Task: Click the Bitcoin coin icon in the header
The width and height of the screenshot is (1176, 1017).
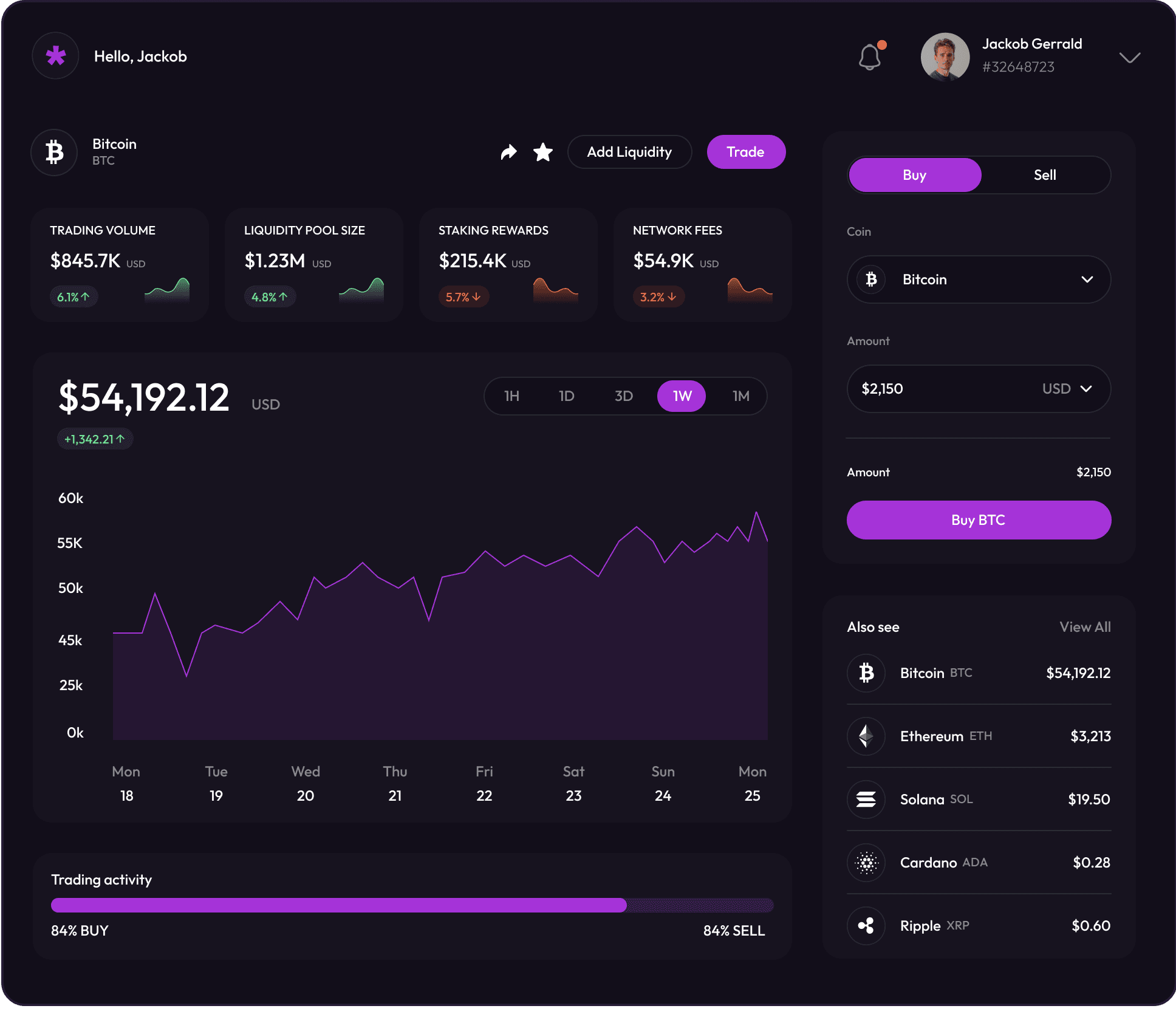Action: tap(54, 152)
